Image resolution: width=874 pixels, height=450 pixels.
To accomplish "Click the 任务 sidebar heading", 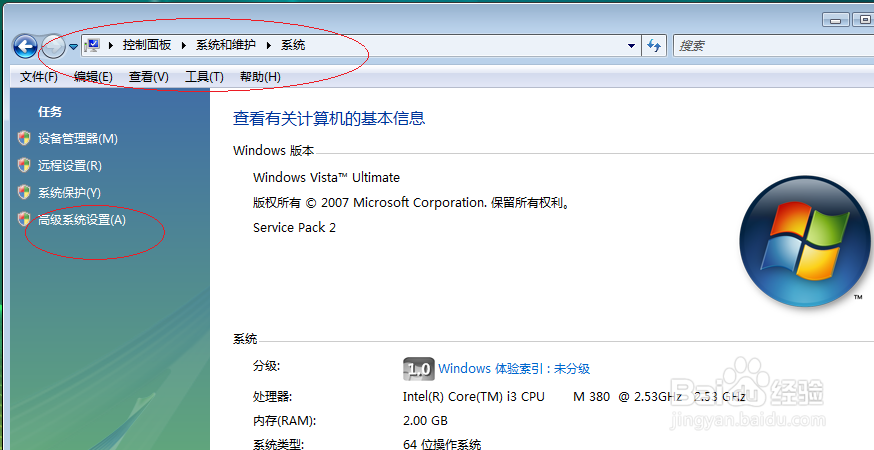I will click(50, 112).
